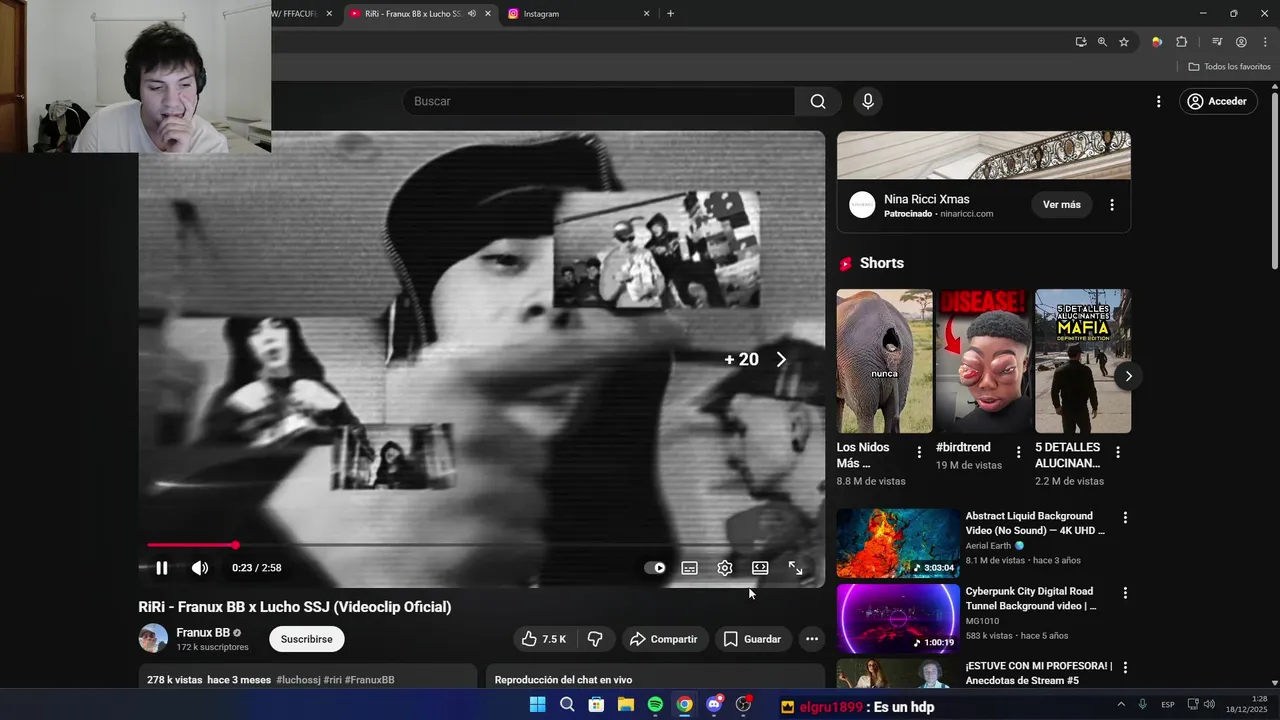The image size is (1280, 720).
Task: Toggle subtitles with the captions icon
Action: (x=690, y=568)
